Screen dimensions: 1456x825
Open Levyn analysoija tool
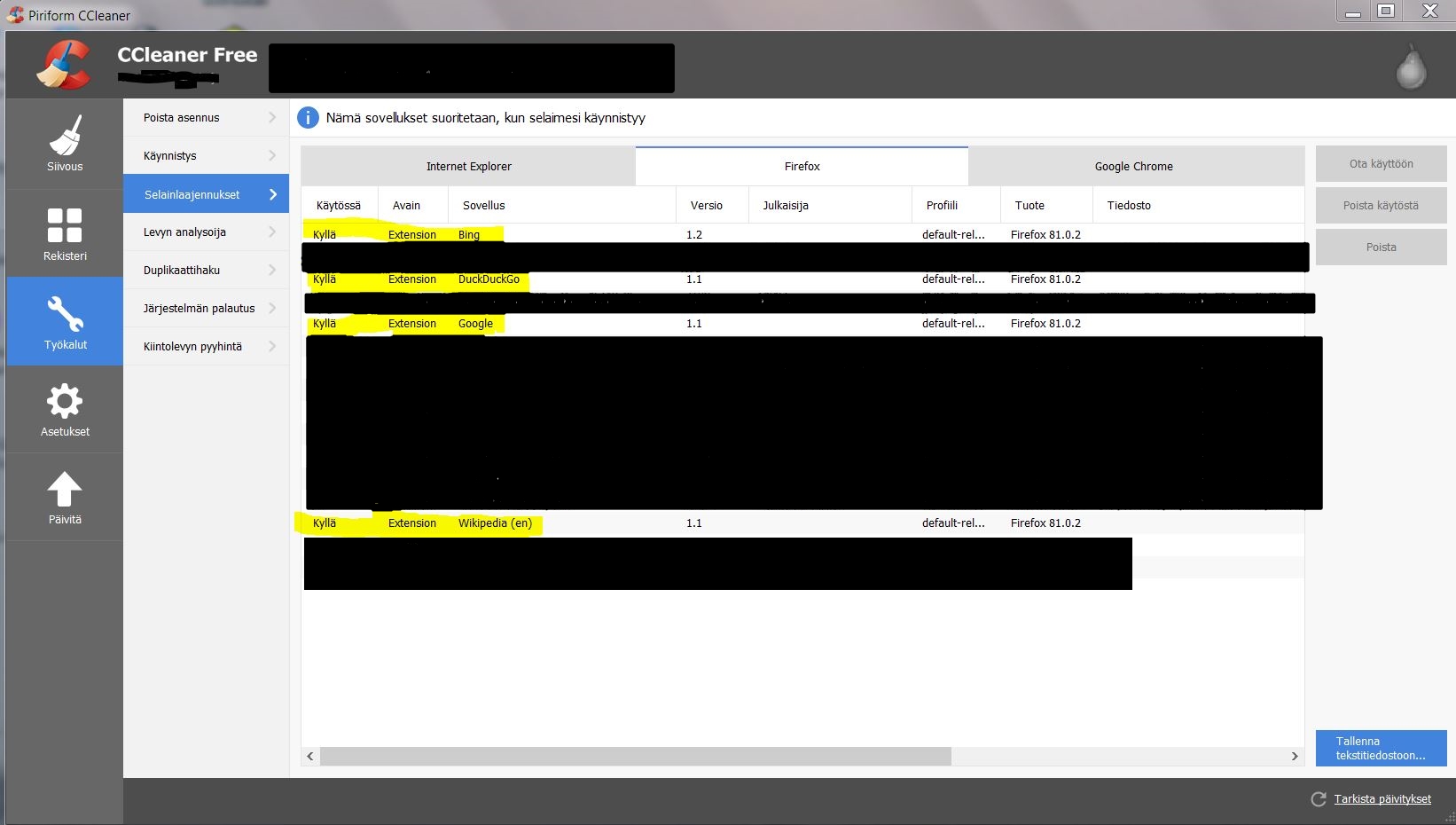click(x=206, y=232)
